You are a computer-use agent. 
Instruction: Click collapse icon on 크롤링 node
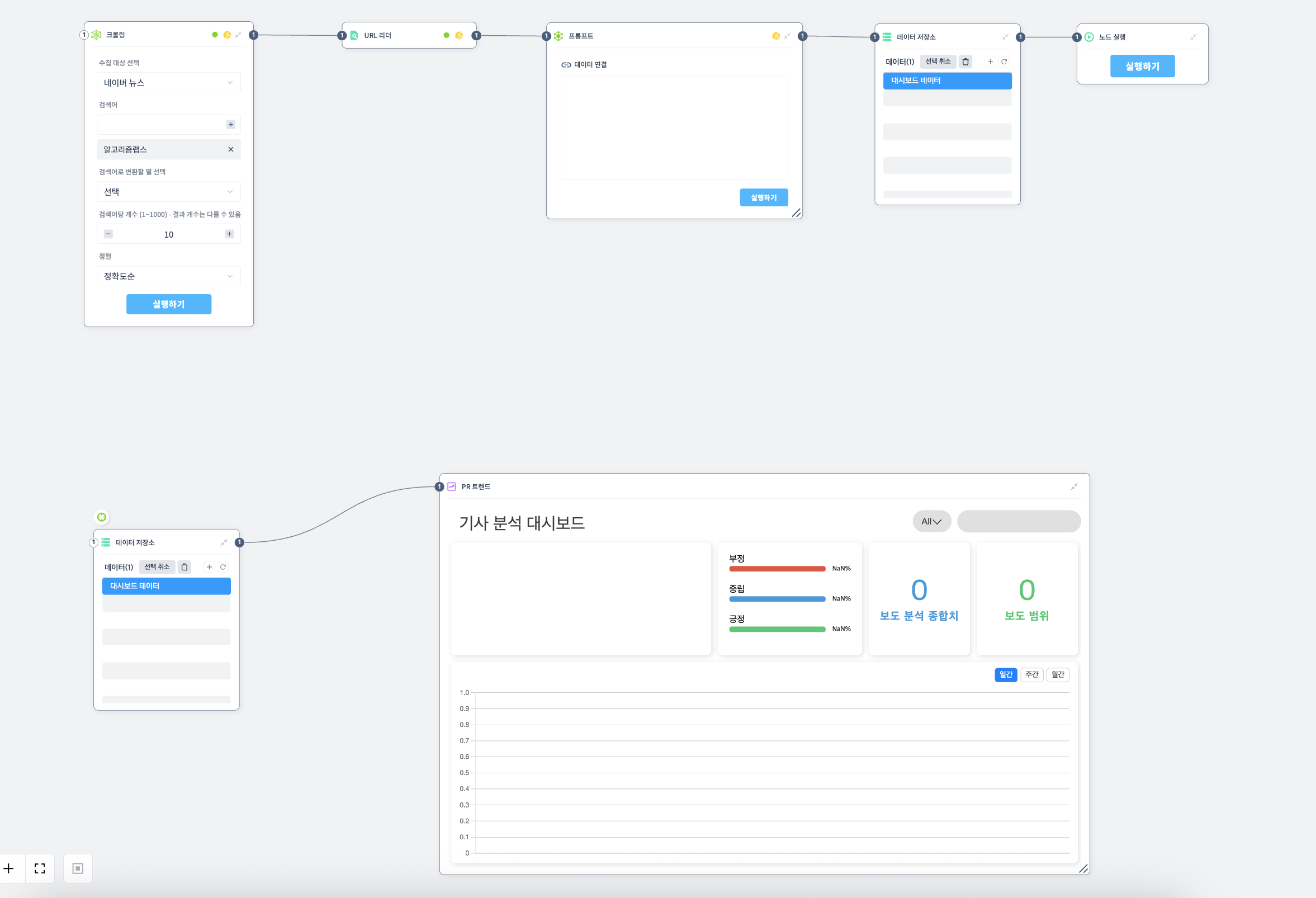[x=238, y=35]
